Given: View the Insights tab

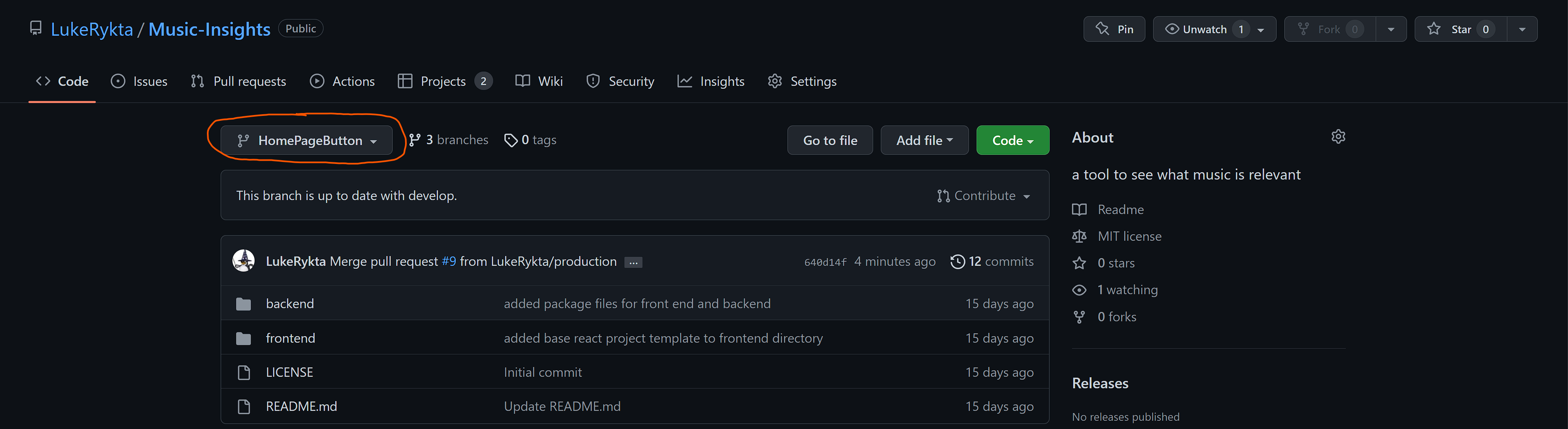Looking at the screenshot, I should coord(710,81).
